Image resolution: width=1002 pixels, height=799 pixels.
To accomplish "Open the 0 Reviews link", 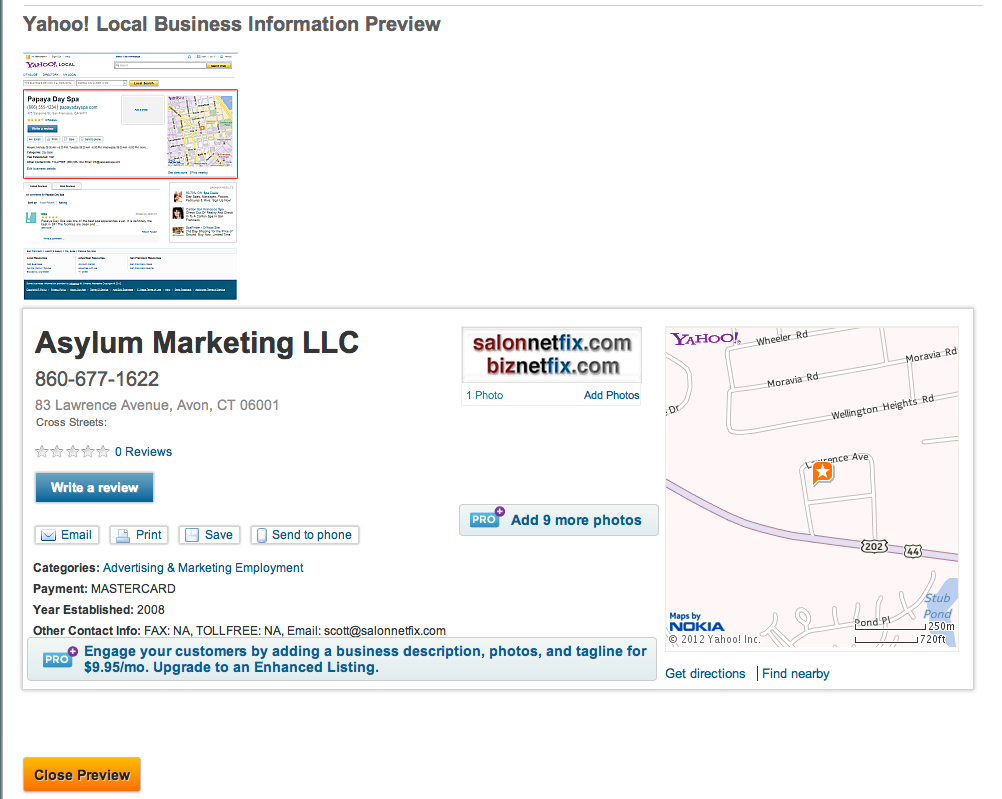I will coord(143,452).
